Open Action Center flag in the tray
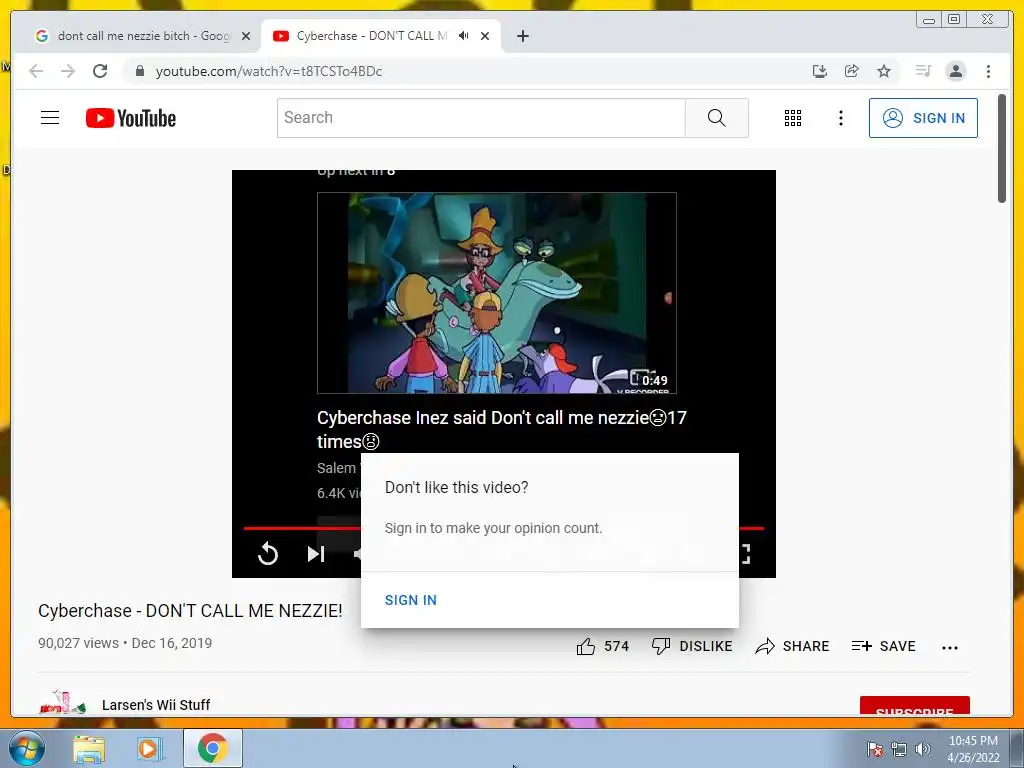 [x=874, y=749]
